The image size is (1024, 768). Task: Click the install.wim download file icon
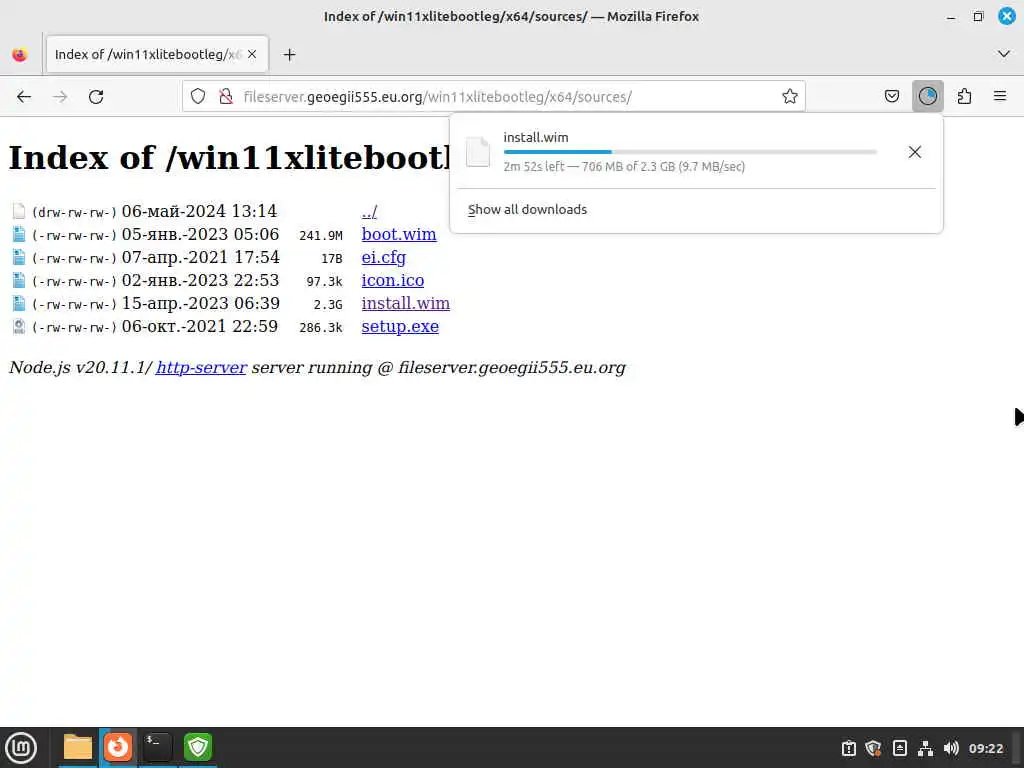click(477, 152)
